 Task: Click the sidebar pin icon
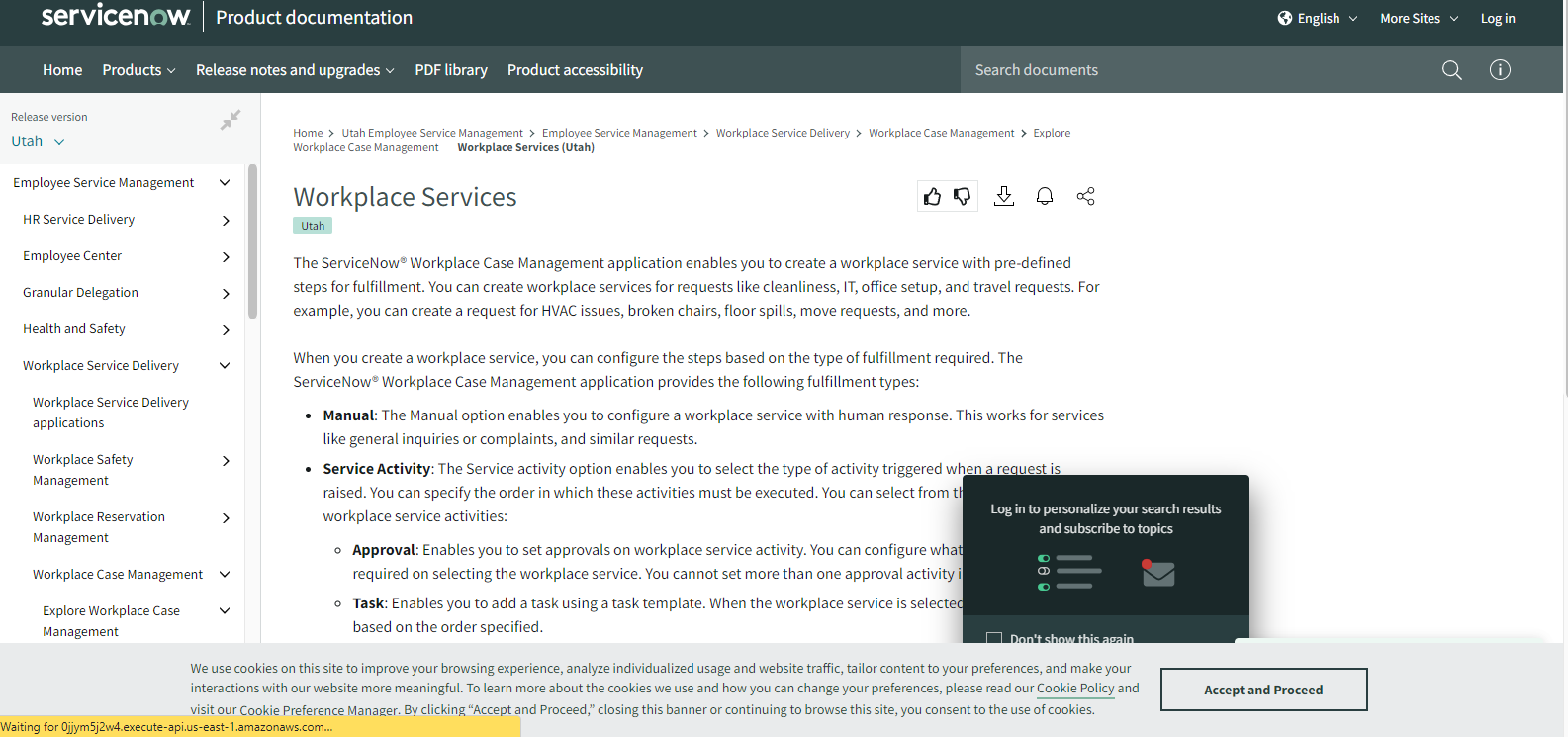231,120
